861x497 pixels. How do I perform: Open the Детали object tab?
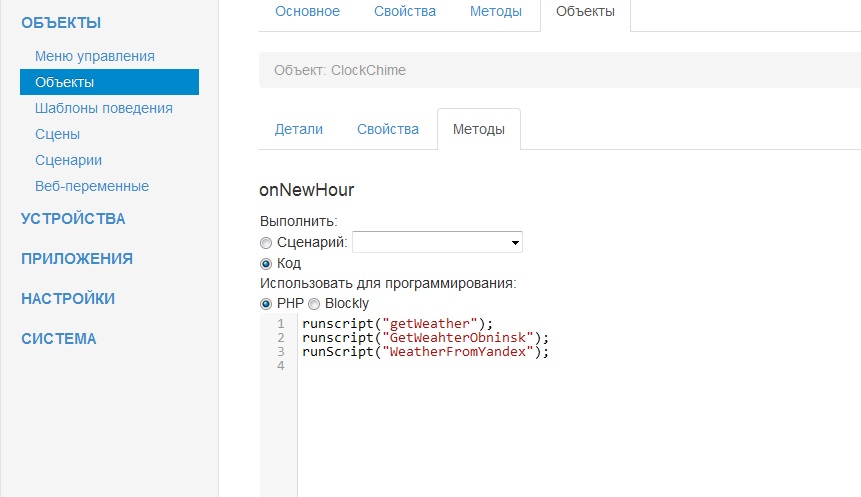(x=299, y=130)
